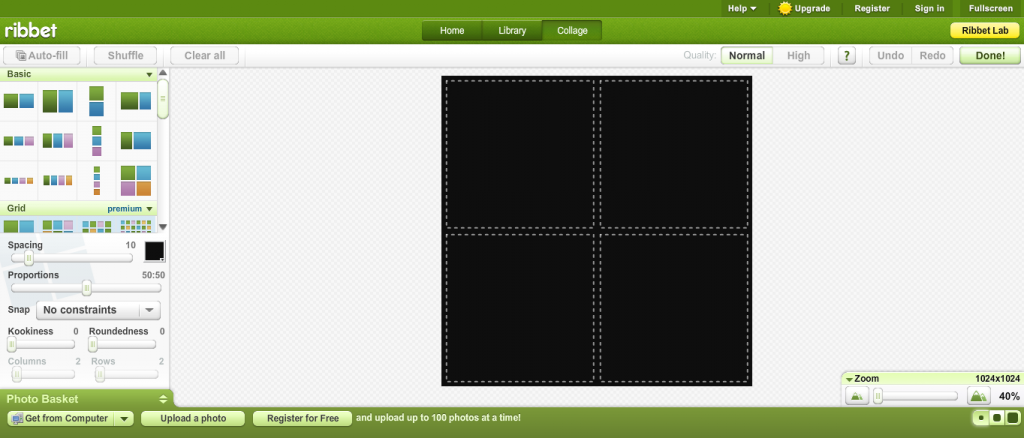The height and width of the screenshot is (438, 1024).
Task: Select the three vertically stacked squares layout
Action: click(x=97, y=140)
